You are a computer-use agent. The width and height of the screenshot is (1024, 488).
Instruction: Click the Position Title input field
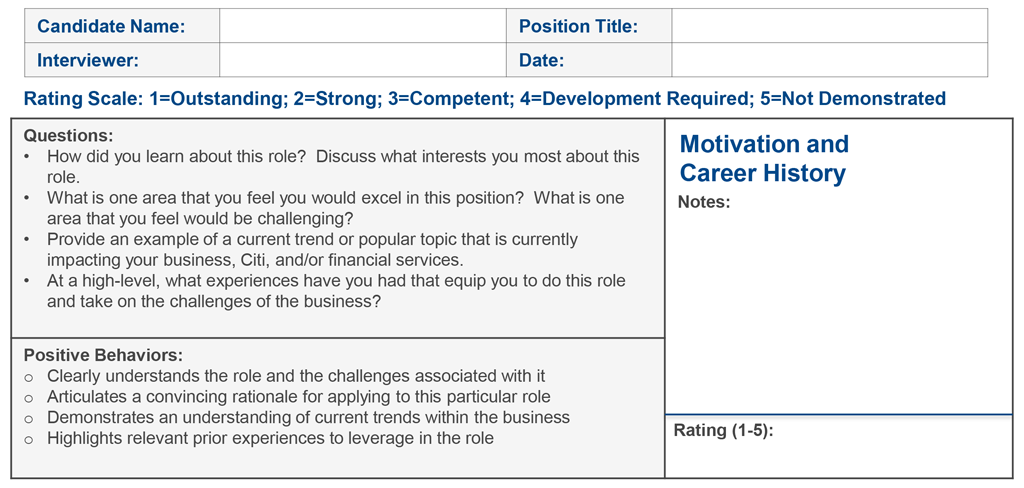(829, 27)
